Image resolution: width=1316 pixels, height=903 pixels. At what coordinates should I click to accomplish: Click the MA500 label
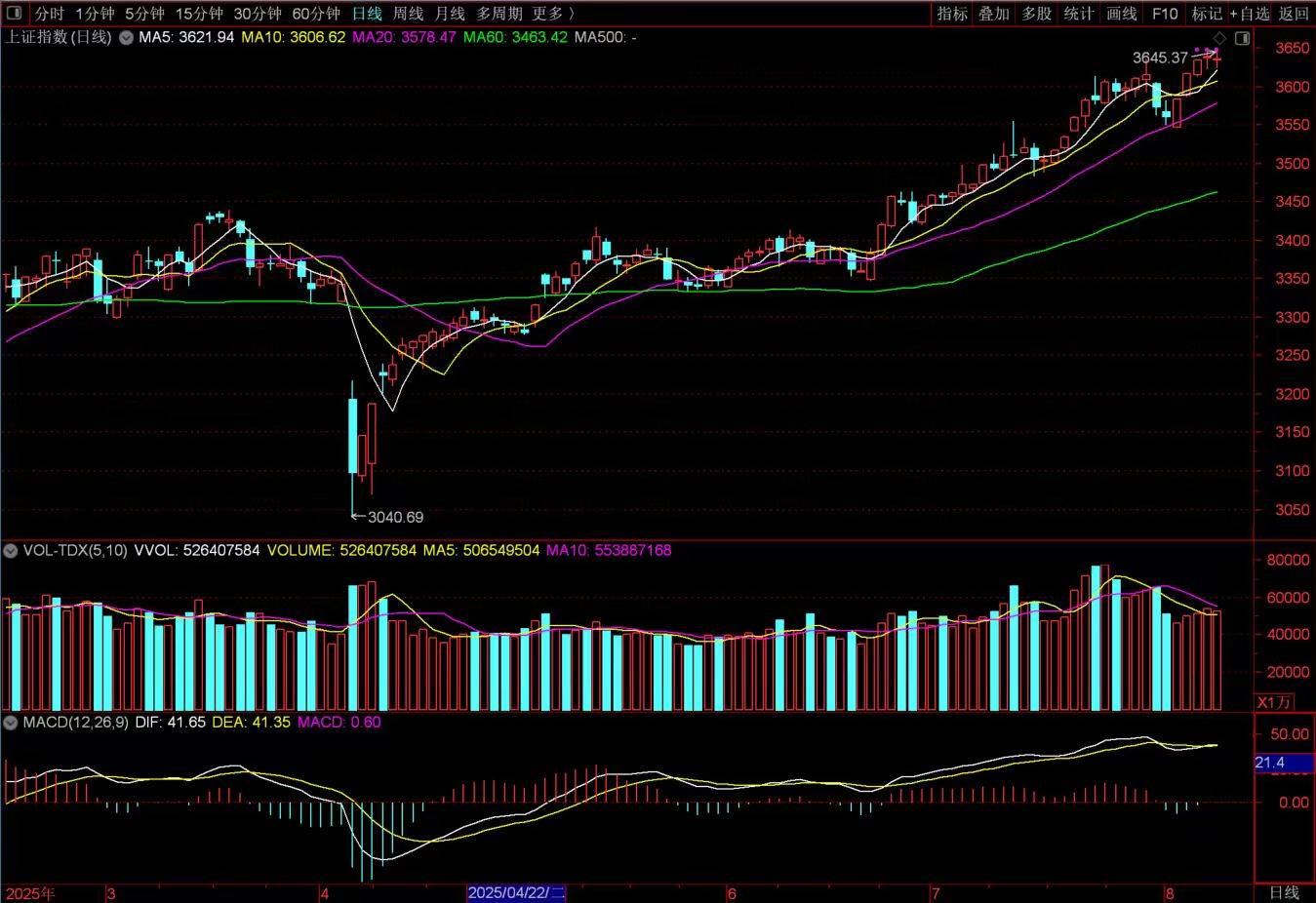[x=606, y=37]
